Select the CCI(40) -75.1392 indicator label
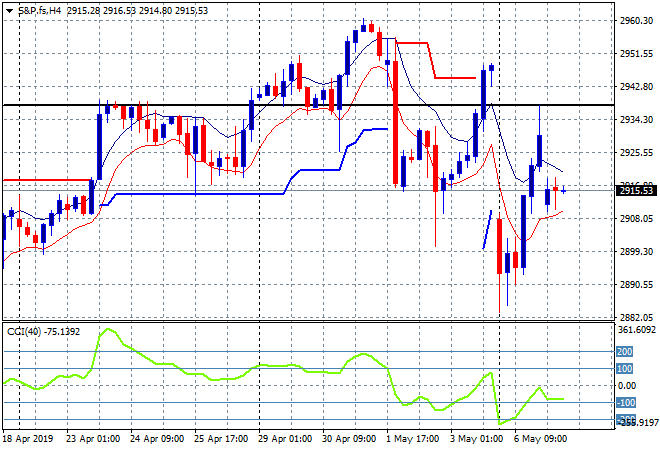 (43, 332)
